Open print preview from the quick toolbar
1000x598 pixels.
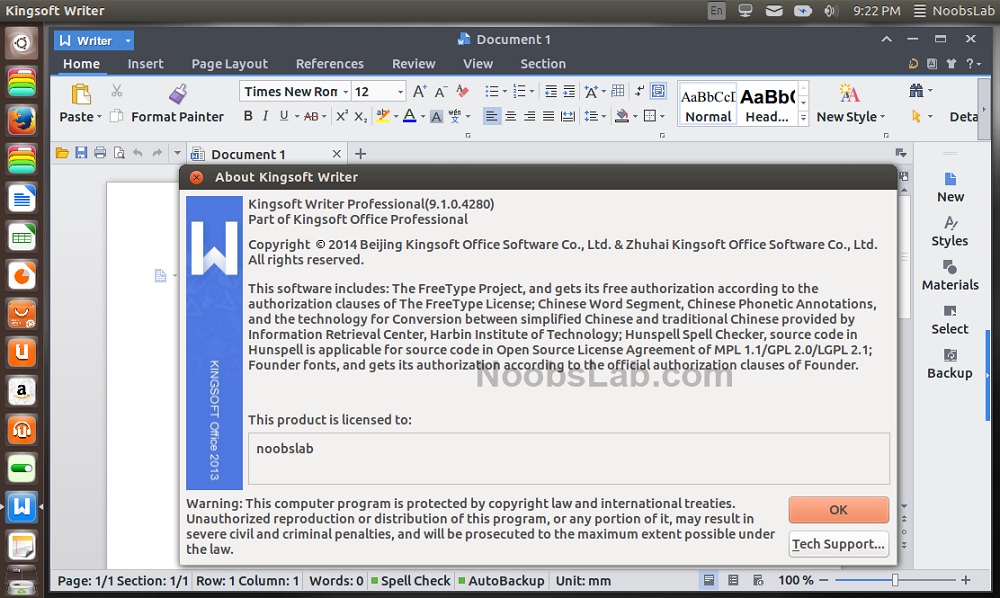[119, 153]
